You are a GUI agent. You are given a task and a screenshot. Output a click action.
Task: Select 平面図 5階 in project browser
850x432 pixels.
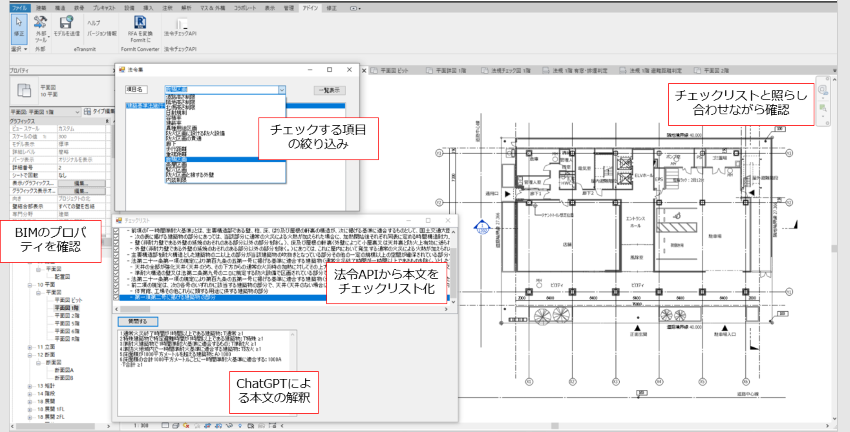tap(67, 324)
